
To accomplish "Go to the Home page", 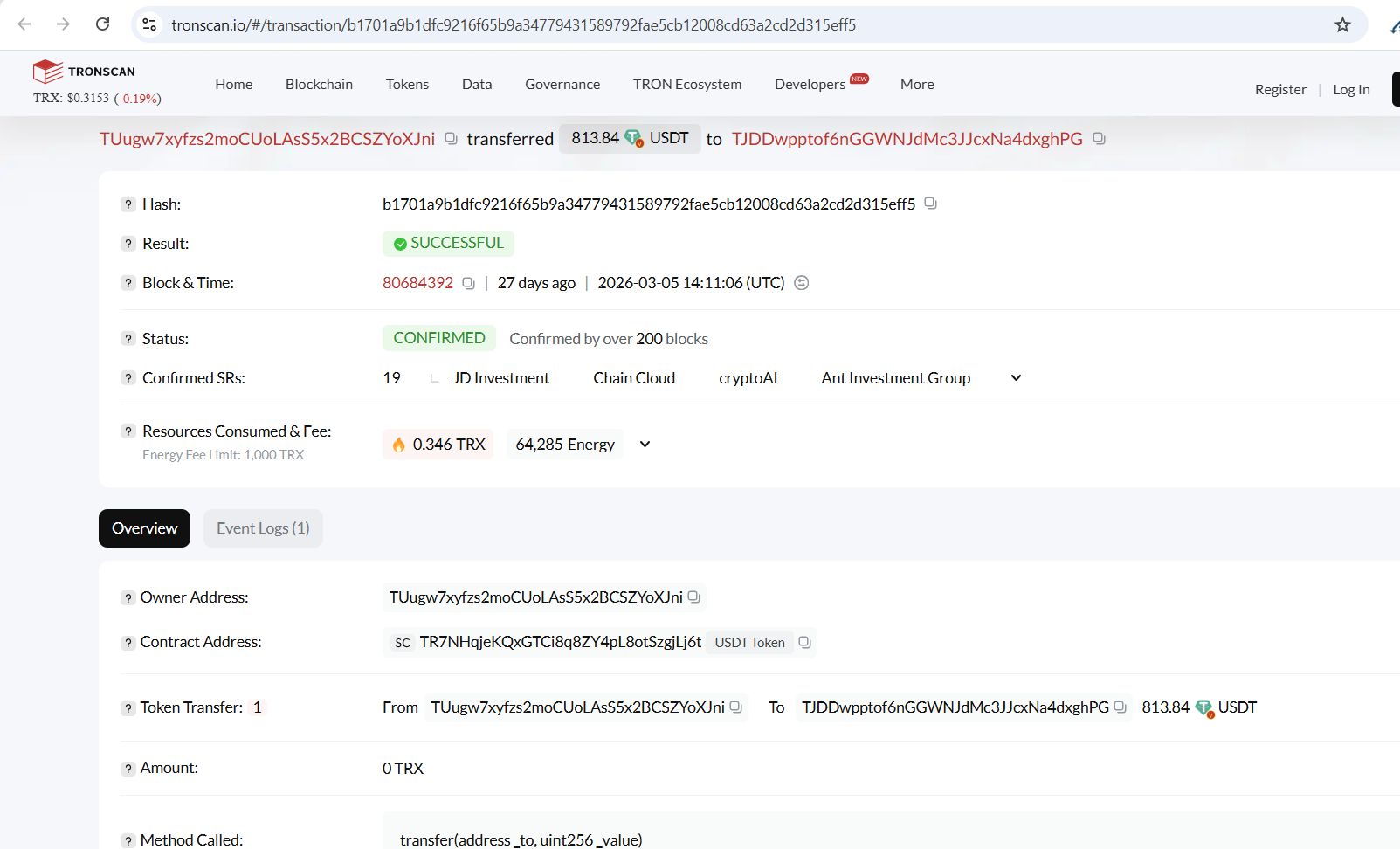I will tap(234, 85).
